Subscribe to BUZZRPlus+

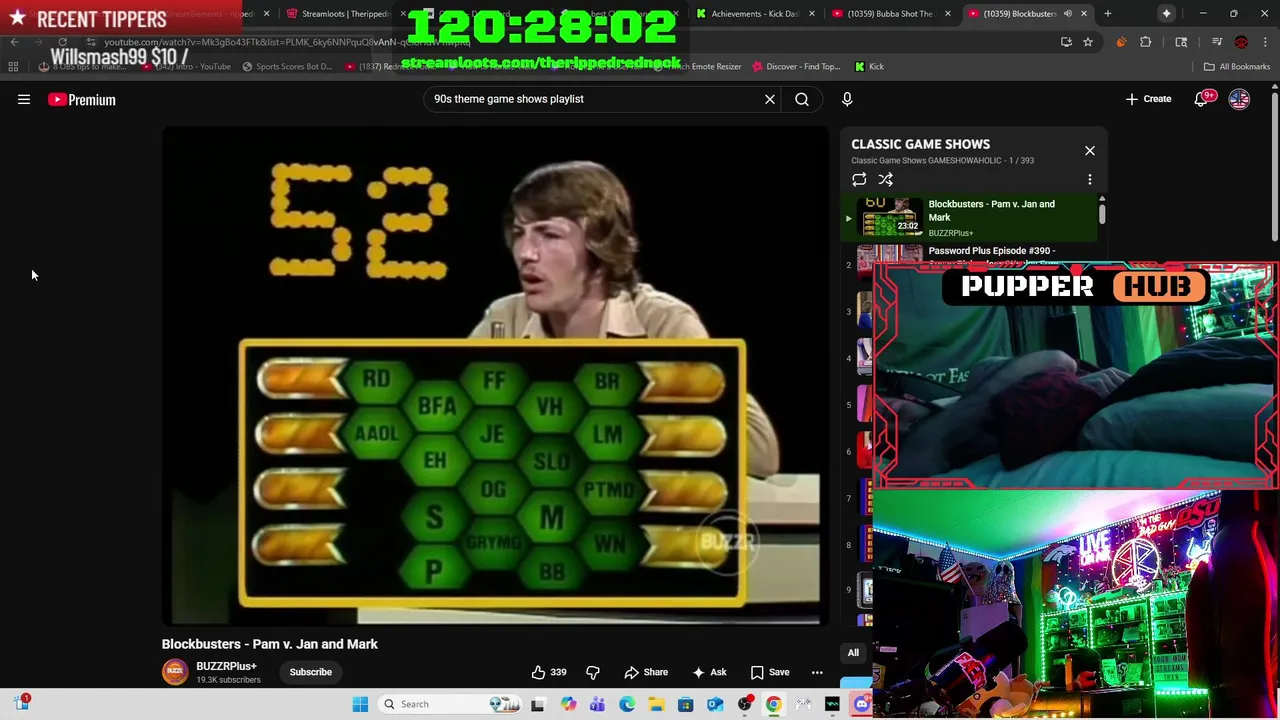(310, 672)
